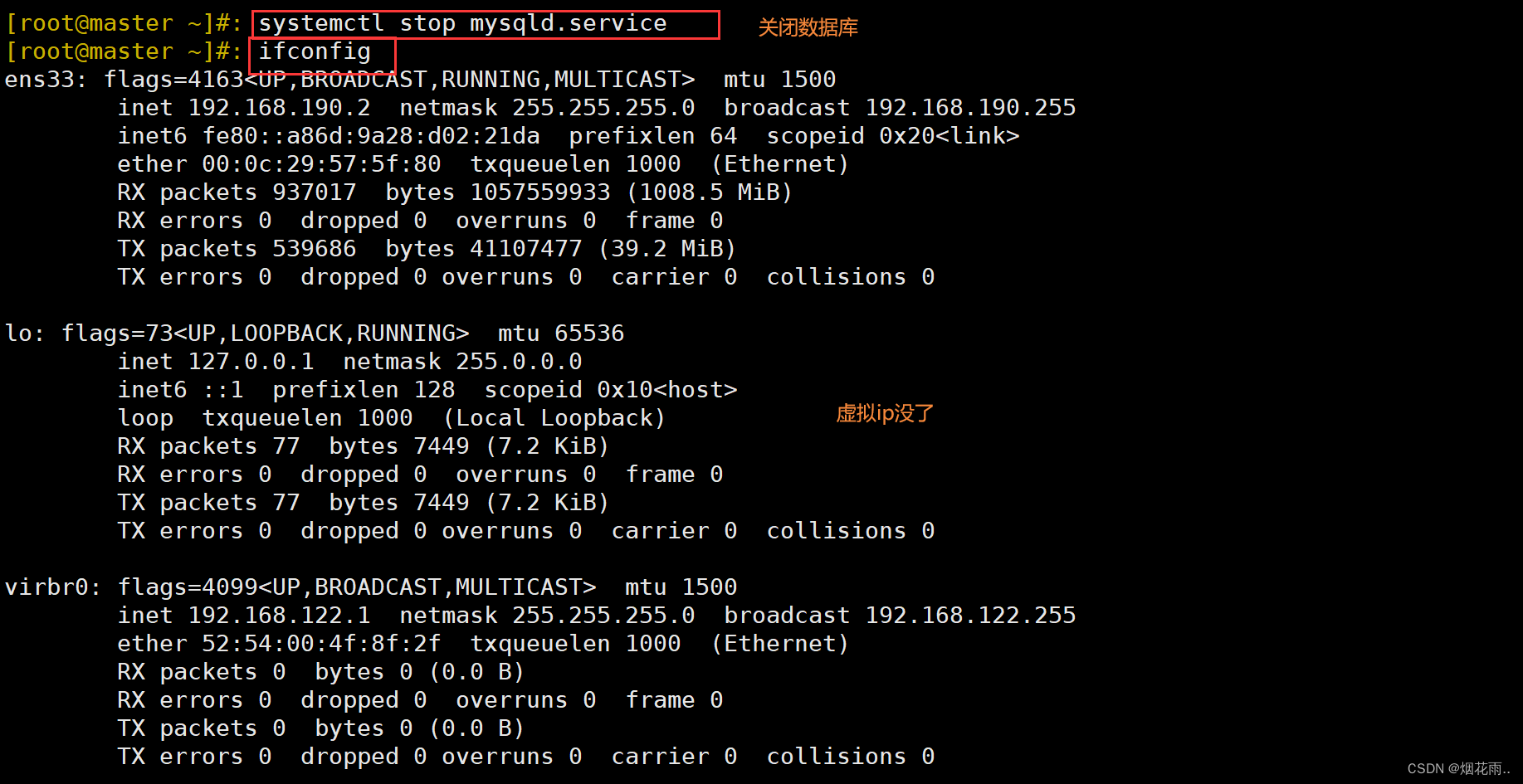Click the virbr0 IP address '192.168.122.1'

click(280, 616)
